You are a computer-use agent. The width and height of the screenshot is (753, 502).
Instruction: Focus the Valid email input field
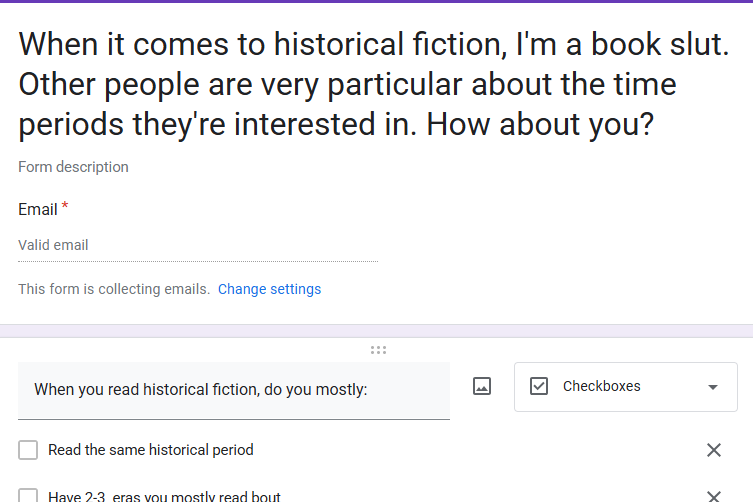pos(198,245)
